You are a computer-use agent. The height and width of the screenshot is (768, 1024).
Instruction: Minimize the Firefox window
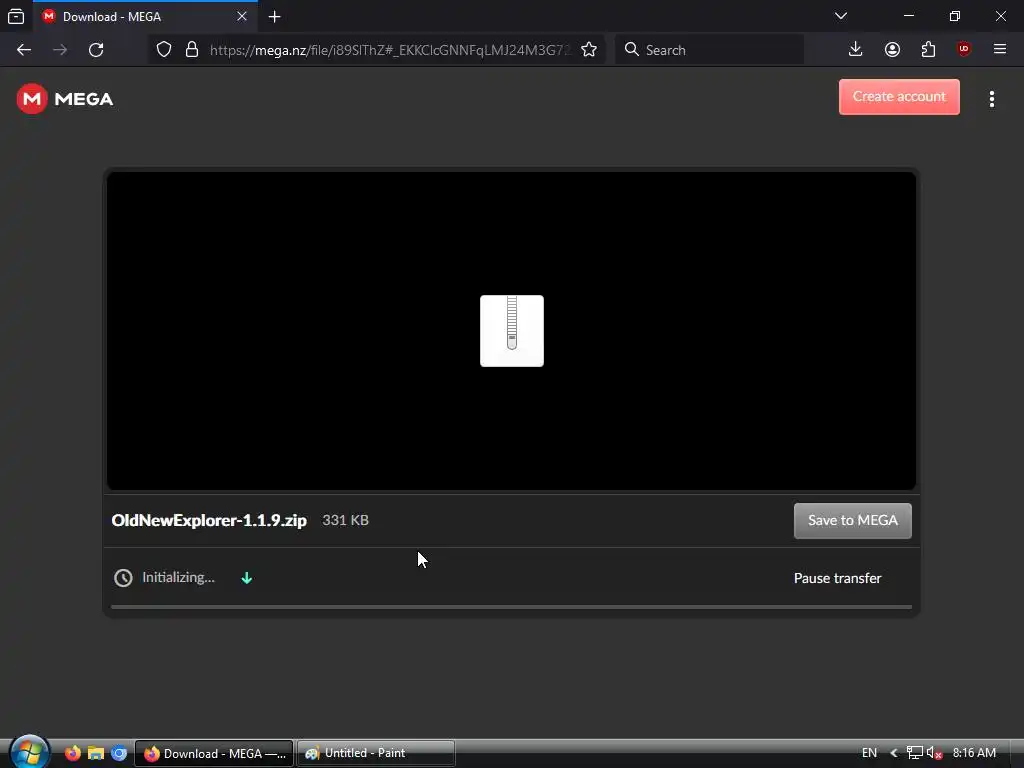(x=908, y=16)
